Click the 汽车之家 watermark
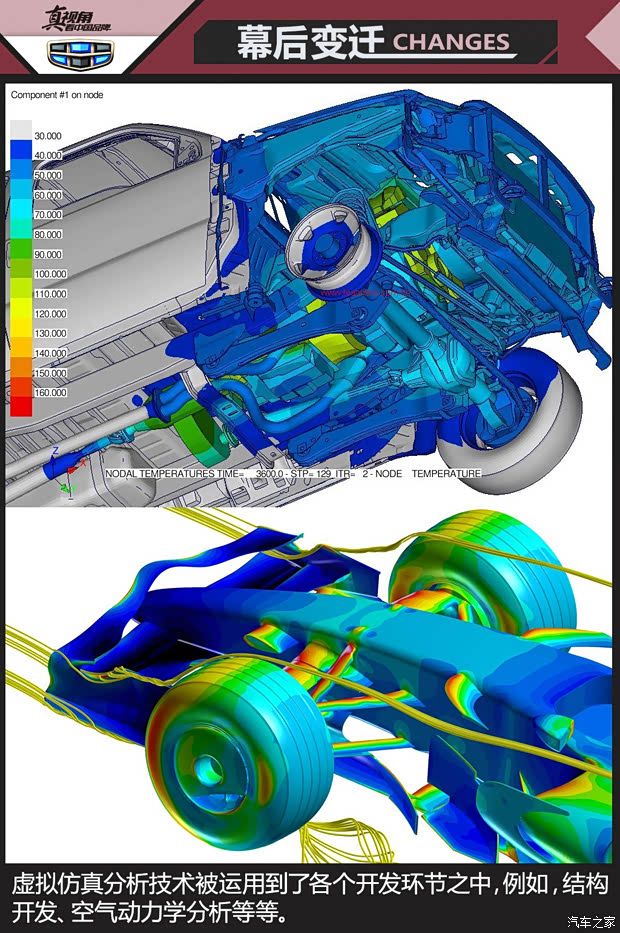 [x=590, y=921]
